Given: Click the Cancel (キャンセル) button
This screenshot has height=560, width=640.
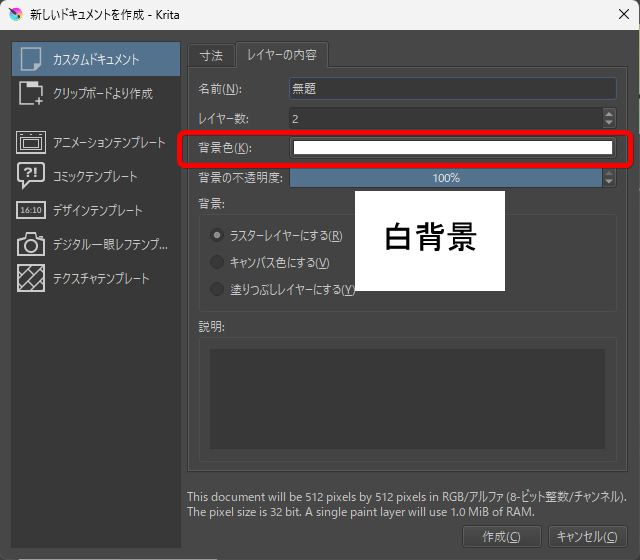Looking at the screenshot, I should (x=587, y=536).
